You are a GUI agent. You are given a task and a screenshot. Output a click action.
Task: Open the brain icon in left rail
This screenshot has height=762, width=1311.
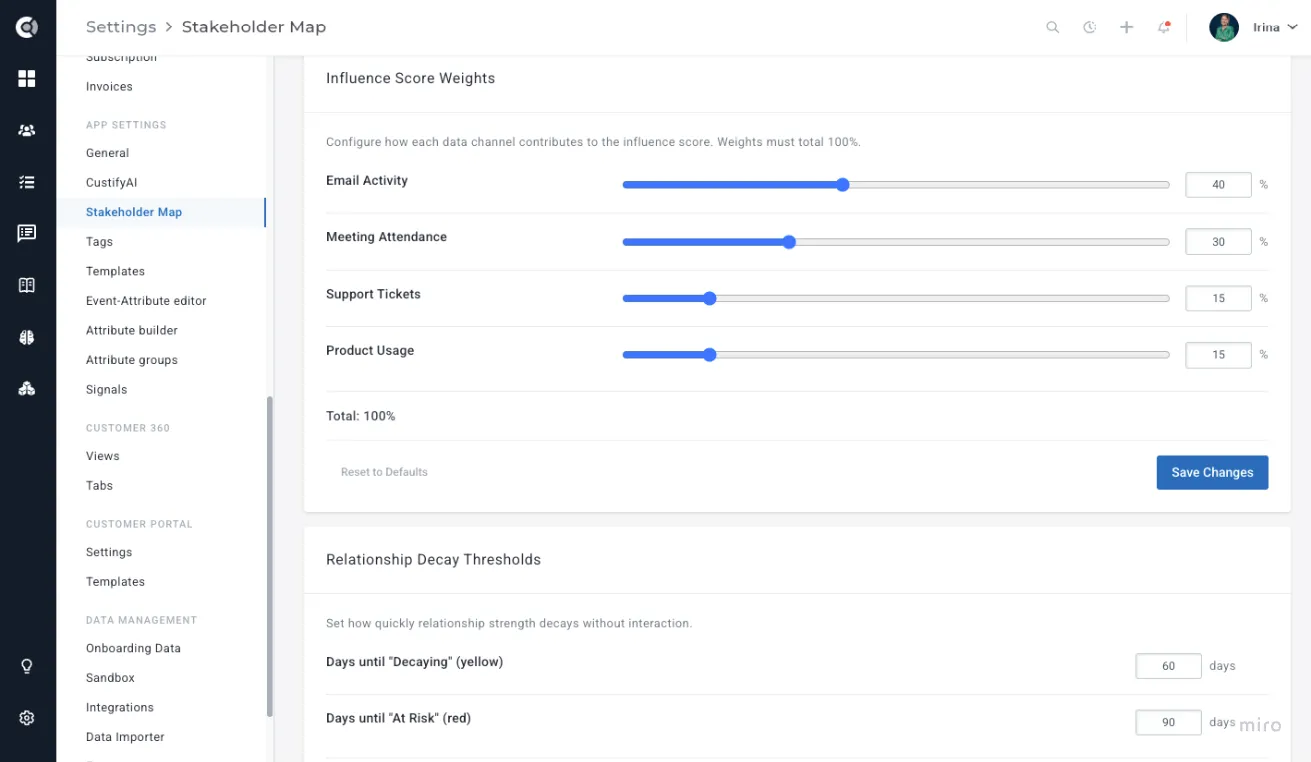[27, 338]
